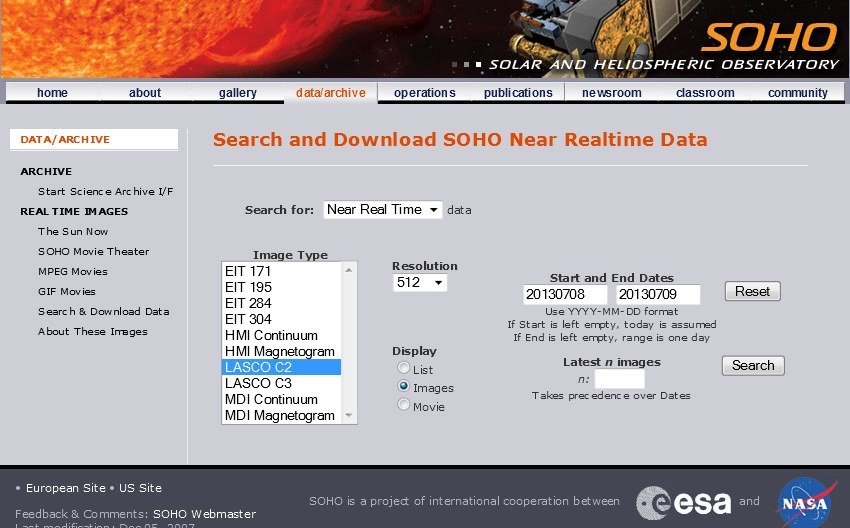Select LASCO C2 image type
Image resolution: width=850 pixels, height=528 pixels.
click(281, 367)
